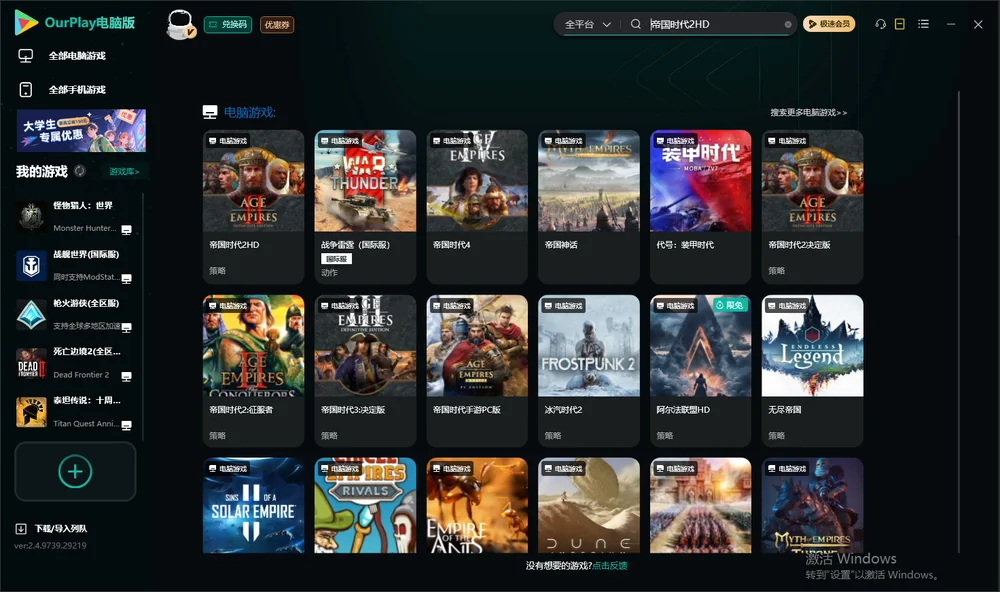Click the Dead Frontier II game icon
Image resolution: width=1000 pixels, height=592 pixels.
(31, 364)
